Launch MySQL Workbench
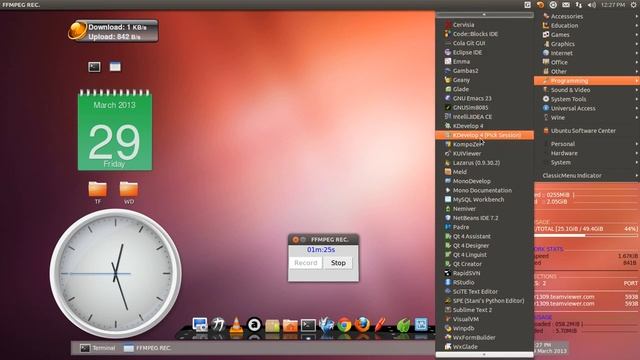The image size is (640, 360). point(484,200)
